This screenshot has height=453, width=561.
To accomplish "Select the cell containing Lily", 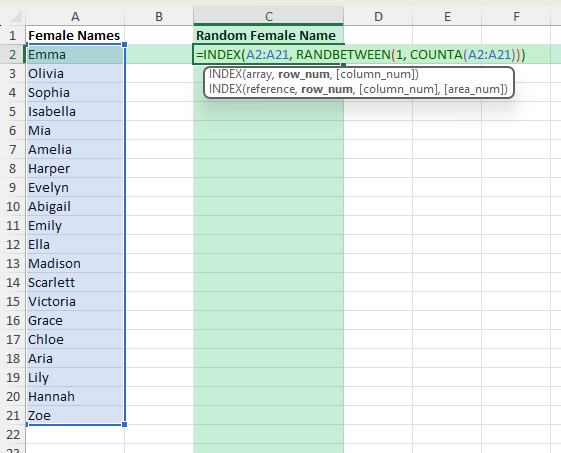I will tap(75, 377).
